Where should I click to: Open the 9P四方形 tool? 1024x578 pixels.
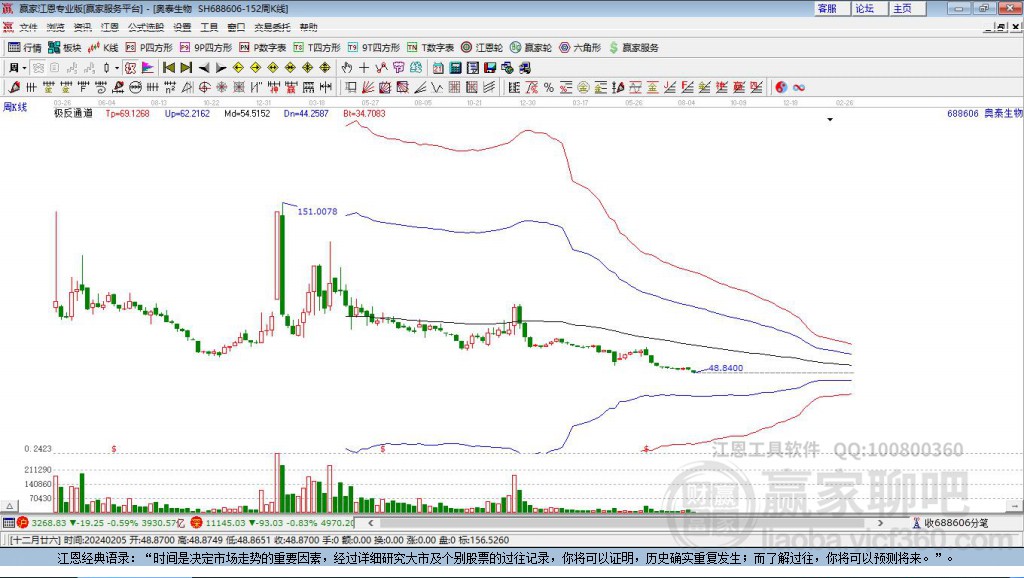[x=206, y=48]
